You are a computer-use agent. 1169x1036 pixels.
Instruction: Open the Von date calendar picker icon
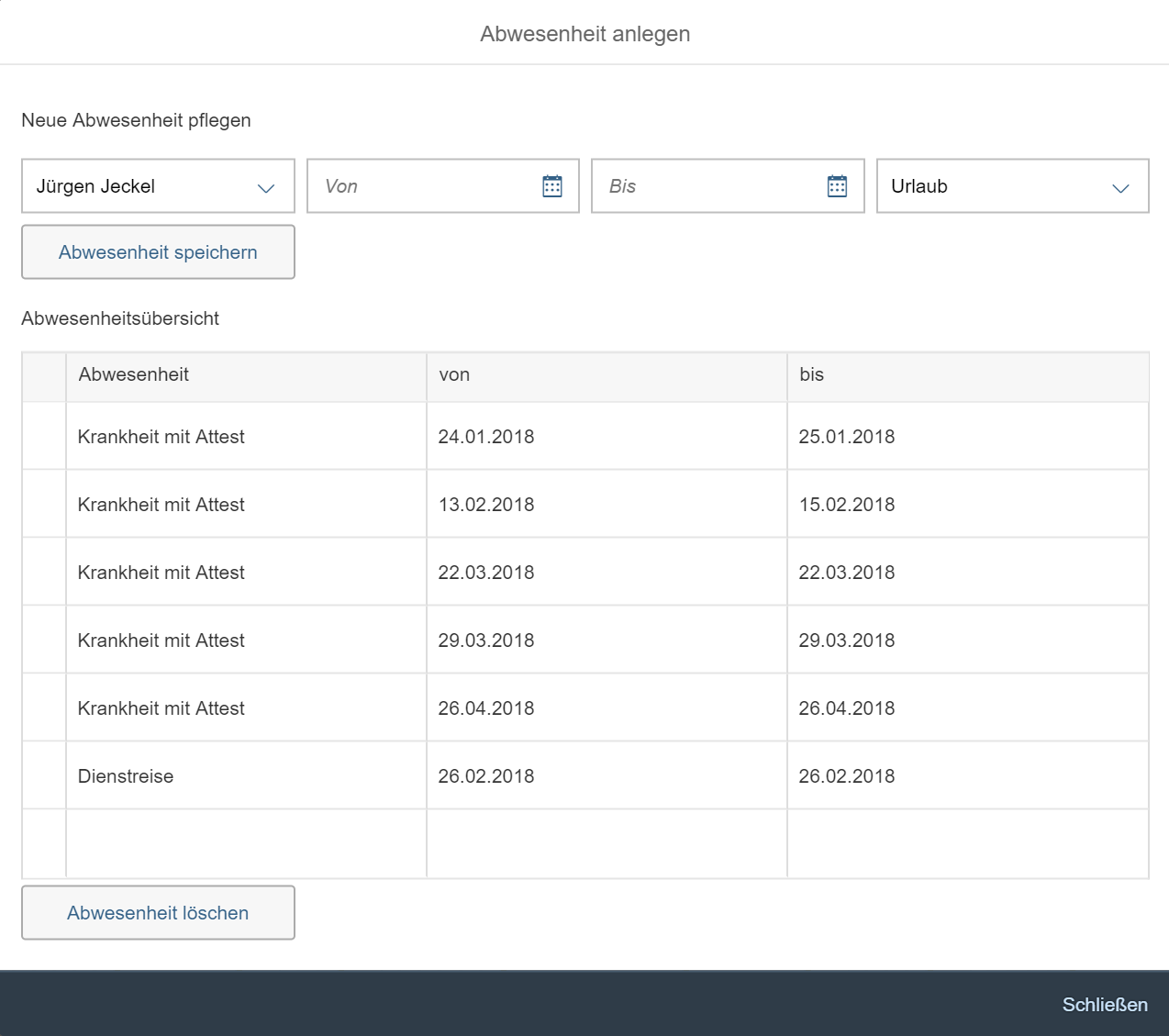tap(552, 186)
